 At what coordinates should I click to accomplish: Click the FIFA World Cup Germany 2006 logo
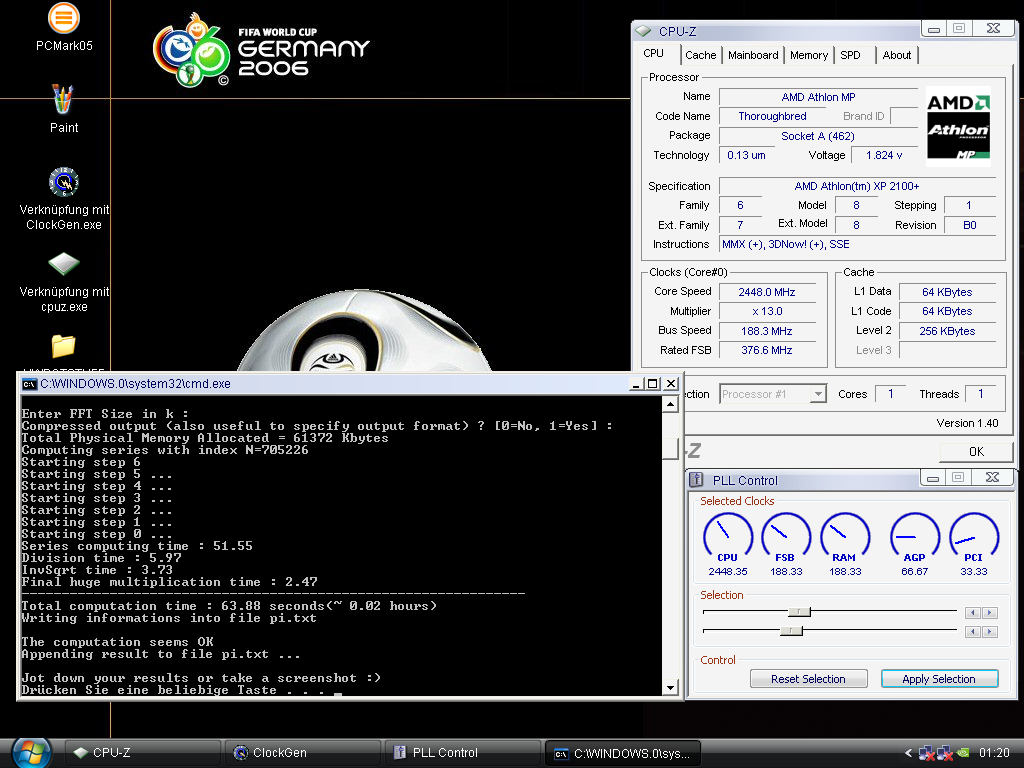tap(261, 50)
